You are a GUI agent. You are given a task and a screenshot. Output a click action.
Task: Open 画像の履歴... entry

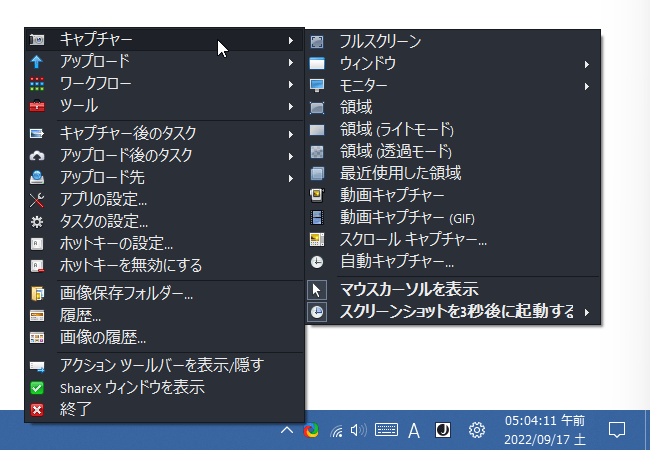click(x=165, y=338)
